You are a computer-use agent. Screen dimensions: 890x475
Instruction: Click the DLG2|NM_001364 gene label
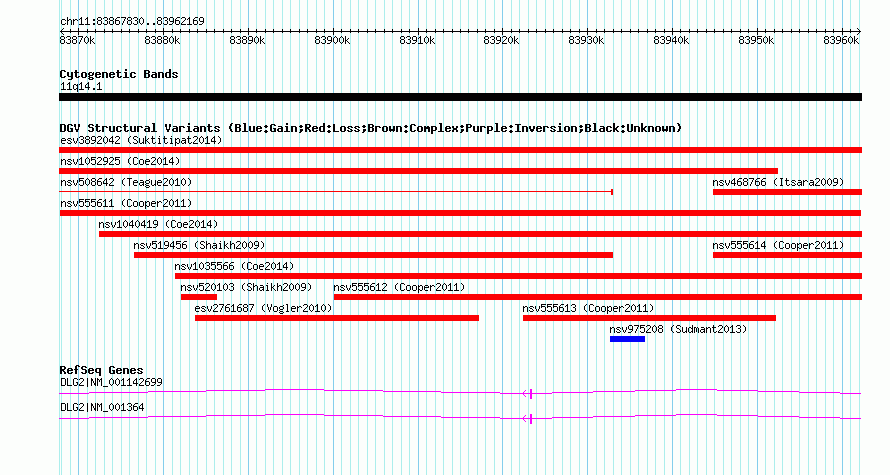coord(102,407)
